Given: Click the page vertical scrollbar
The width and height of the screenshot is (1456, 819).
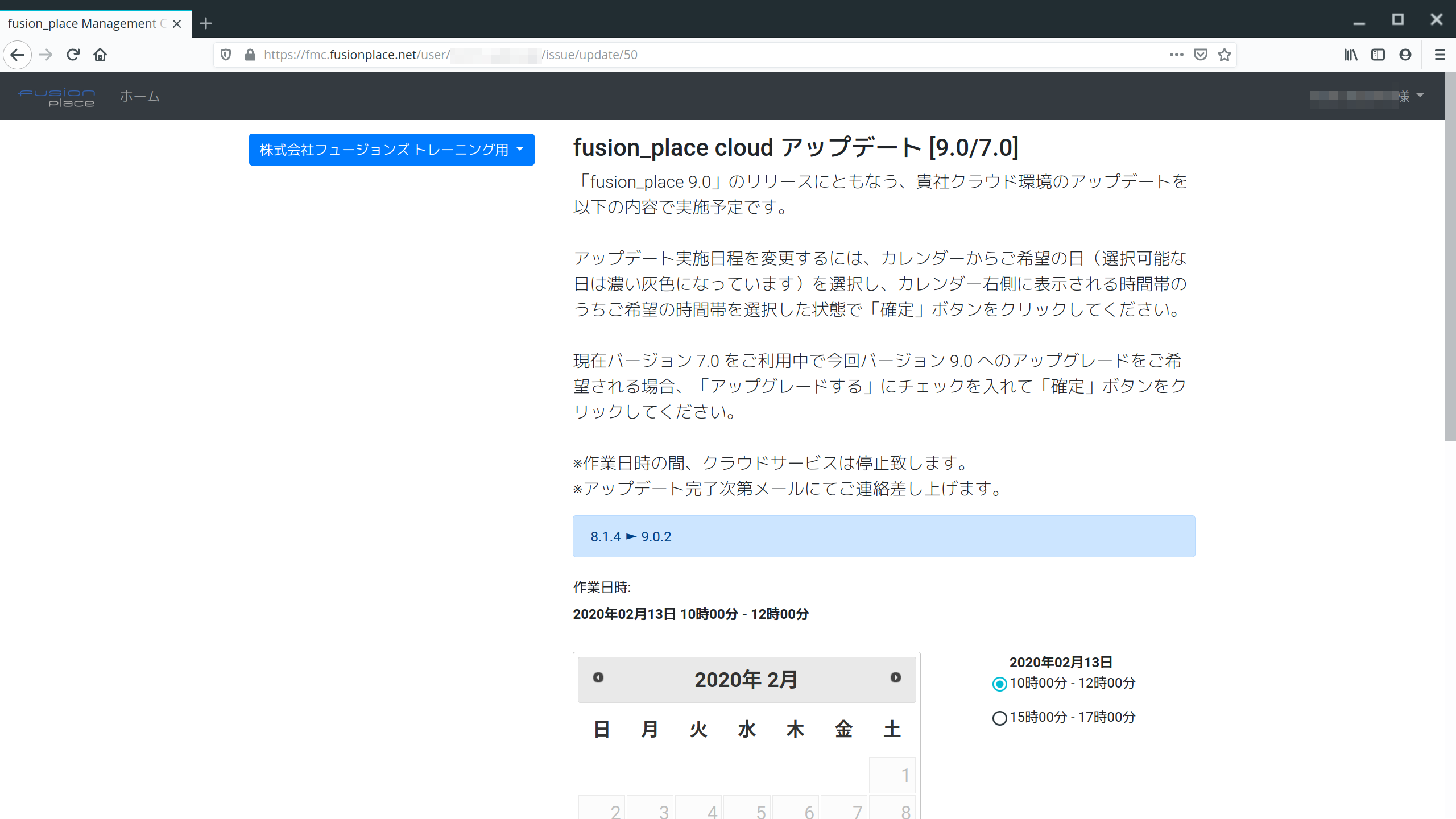Looking at the screenshot, I should click(x=1450, y=256).
